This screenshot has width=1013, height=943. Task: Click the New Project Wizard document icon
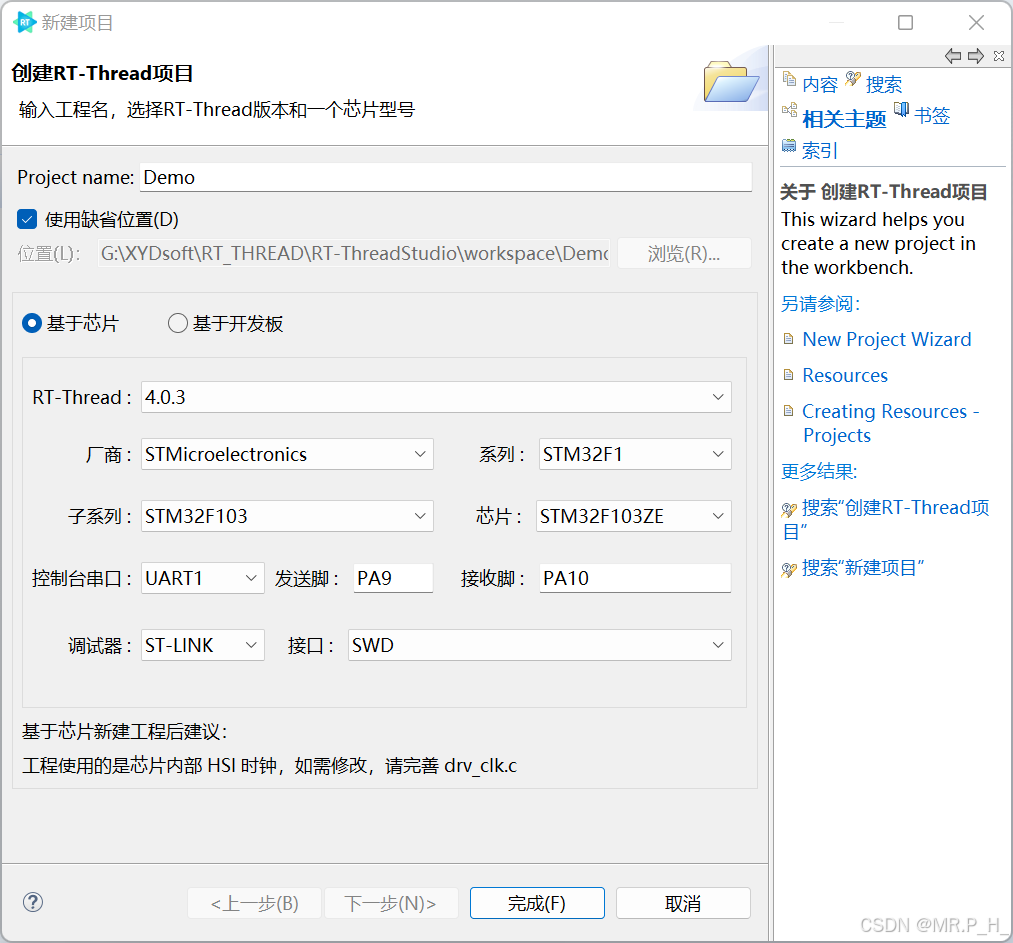(788, 339)
